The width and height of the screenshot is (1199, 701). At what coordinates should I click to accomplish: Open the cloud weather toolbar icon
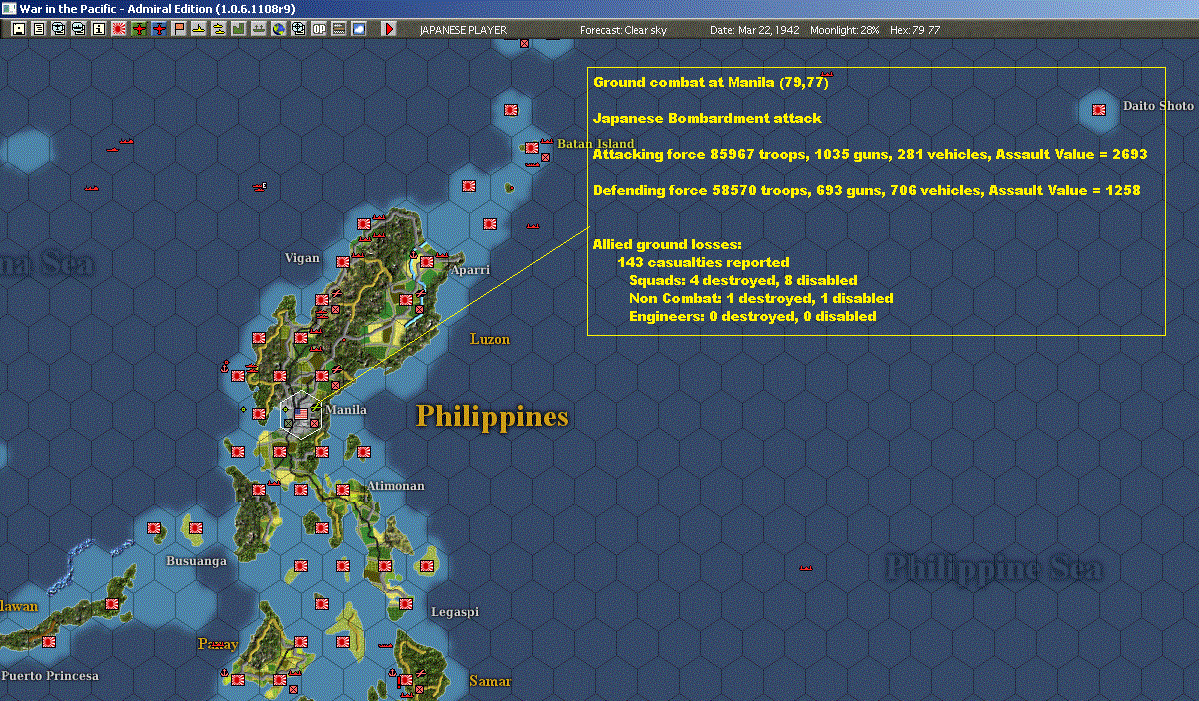358,29
